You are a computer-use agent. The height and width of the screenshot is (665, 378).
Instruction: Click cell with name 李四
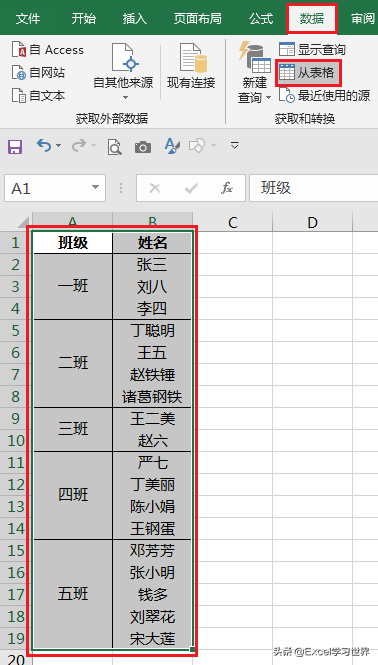[152, 308]
